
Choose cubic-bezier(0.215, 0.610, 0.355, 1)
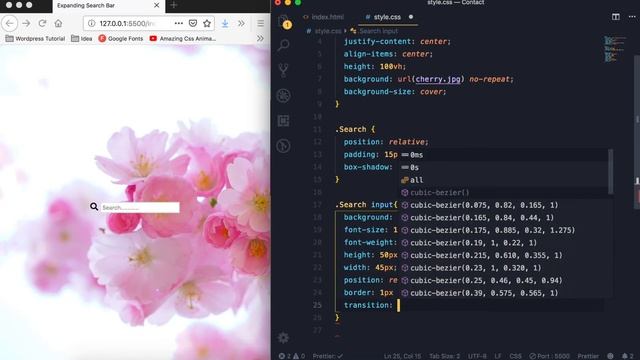(x=504, y=256)
